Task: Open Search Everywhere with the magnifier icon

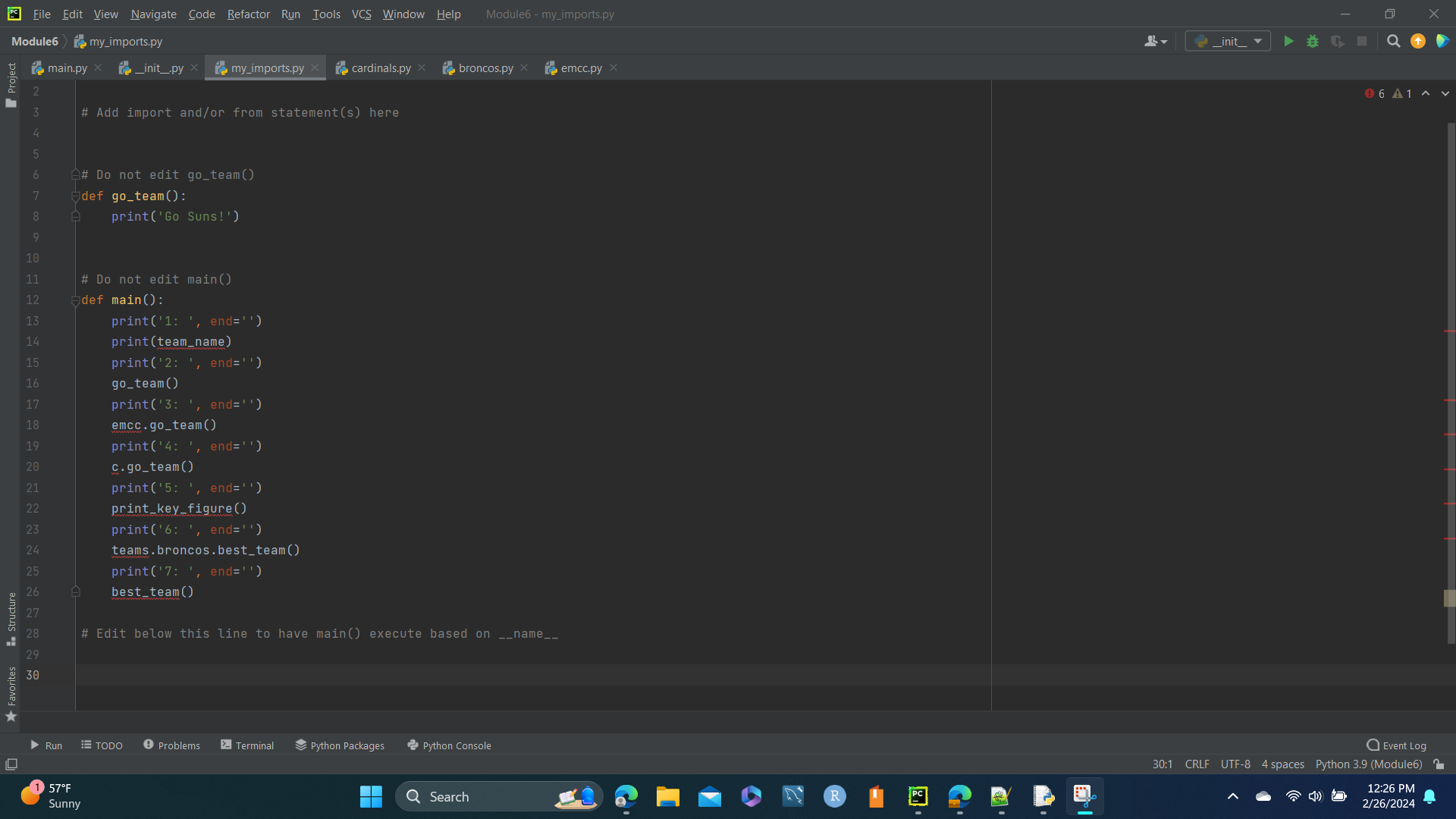Action: click(1393, 41)
